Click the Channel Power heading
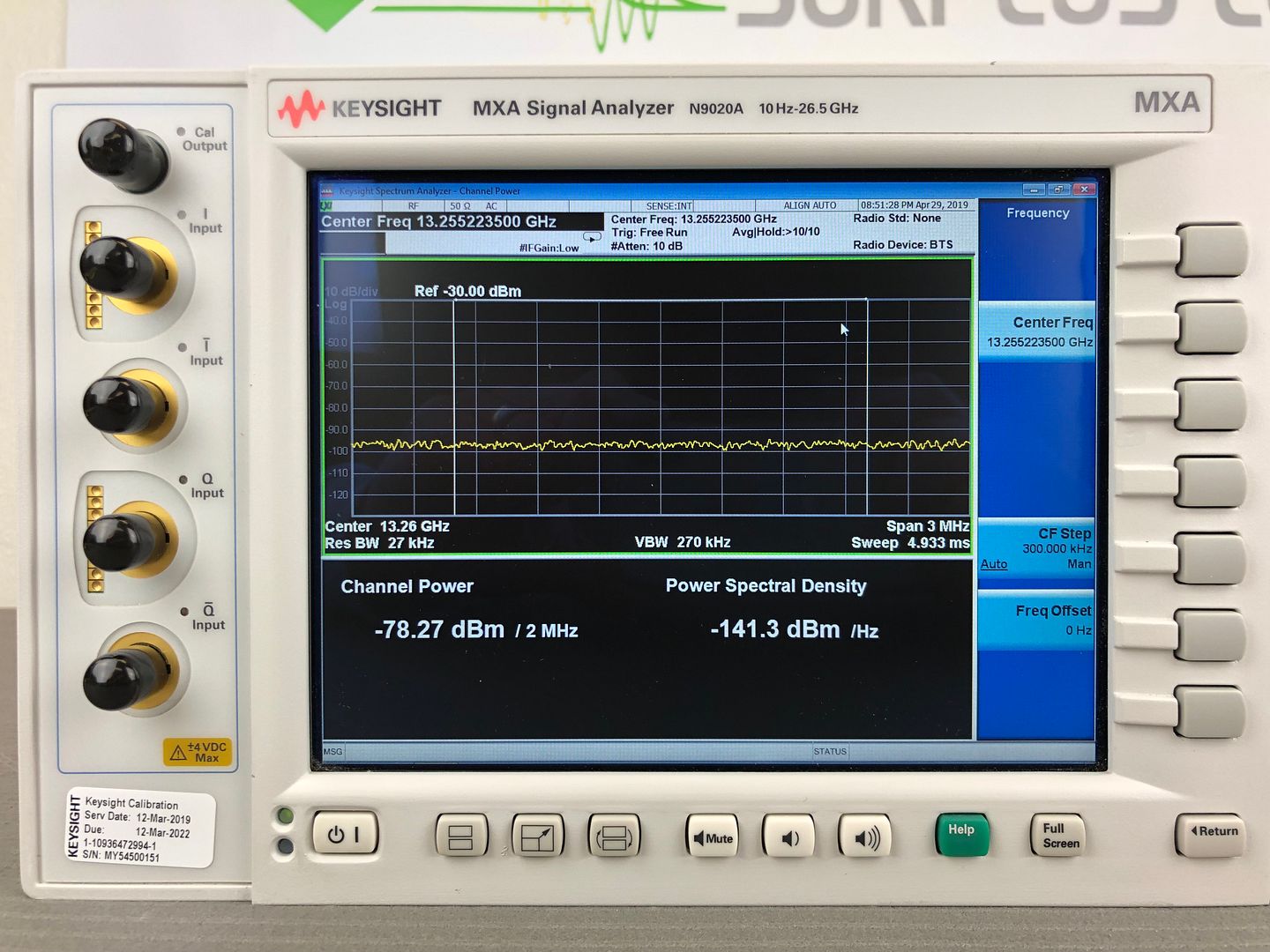This screenshot has width=1270, height=952. (x=407, y=586)
